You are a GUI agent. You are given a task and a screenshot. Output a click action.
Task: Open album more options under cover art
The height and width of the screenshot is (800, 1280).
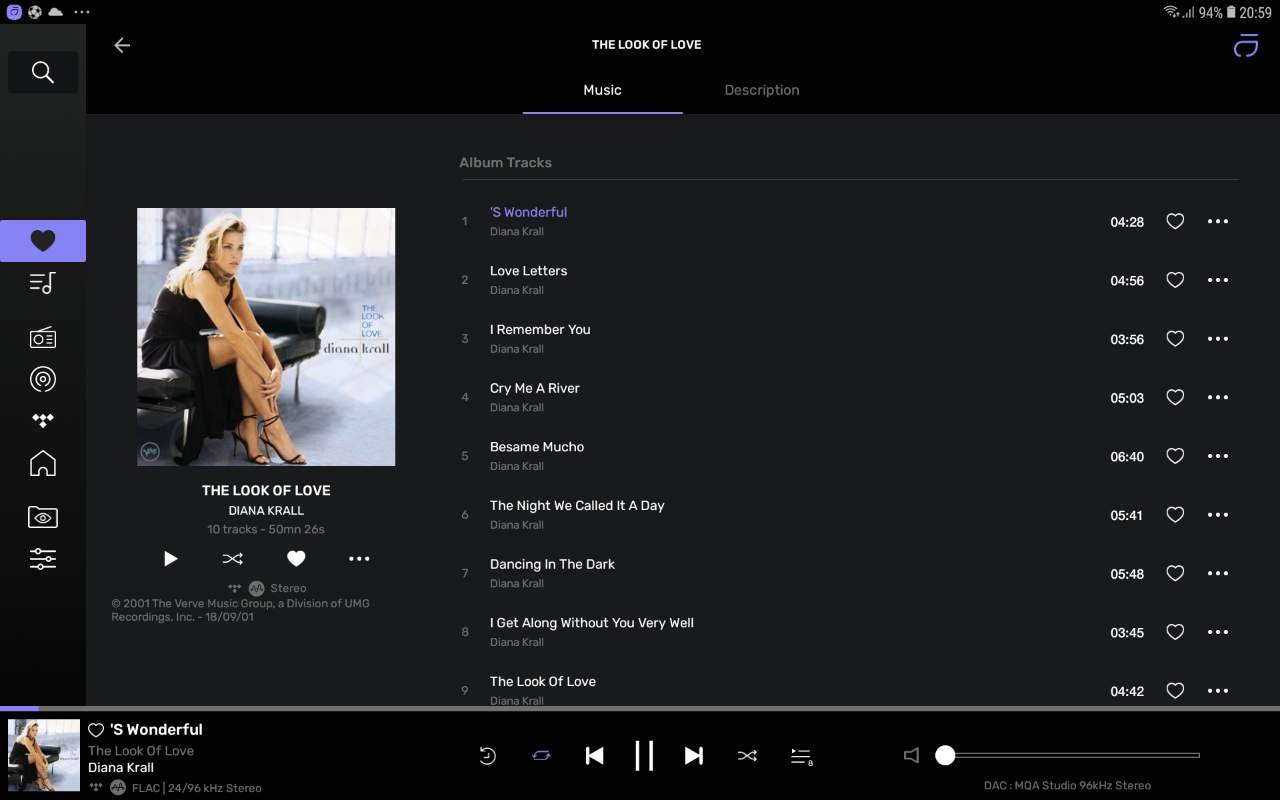pyautogui.click(x=359, y=559)
